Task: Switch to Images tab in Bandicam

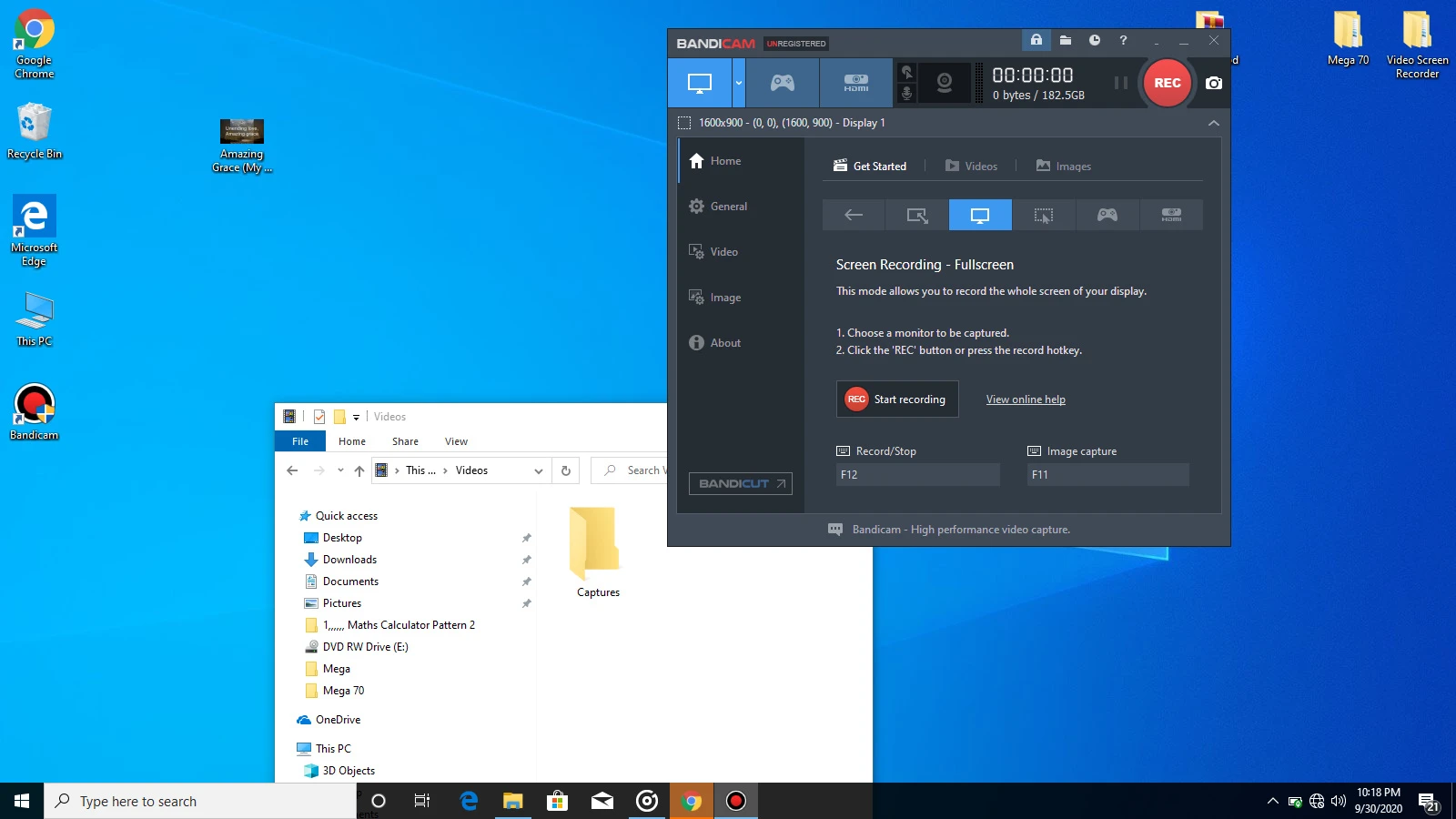Action: tap(1064, 167)
